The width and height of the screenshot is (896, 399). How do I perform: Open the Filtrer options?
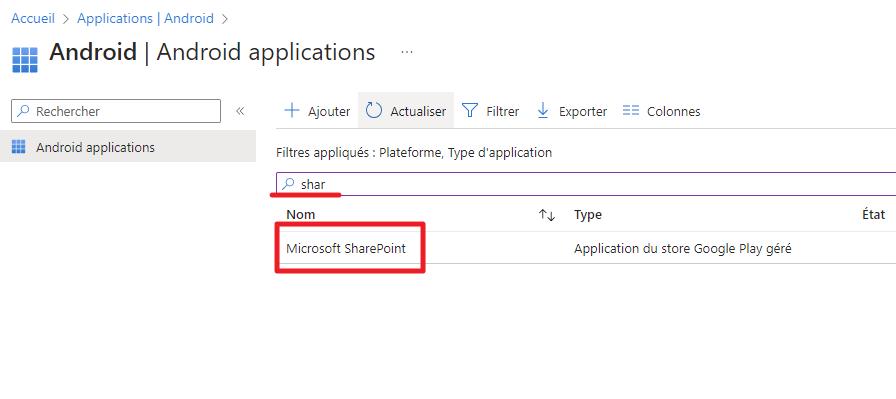(x=490, y=111)
